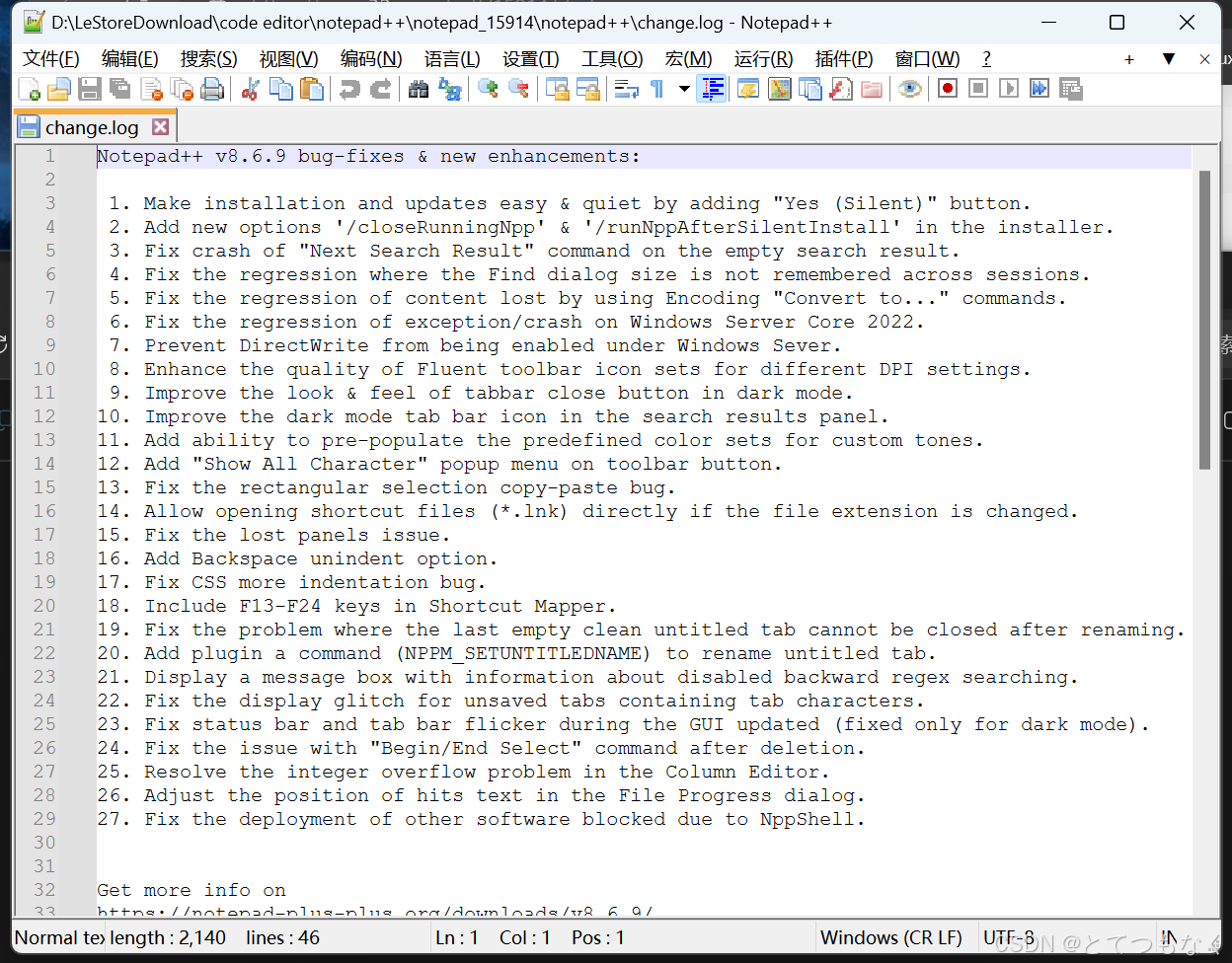Redo action toolbar icon

(x=380, y=90)
